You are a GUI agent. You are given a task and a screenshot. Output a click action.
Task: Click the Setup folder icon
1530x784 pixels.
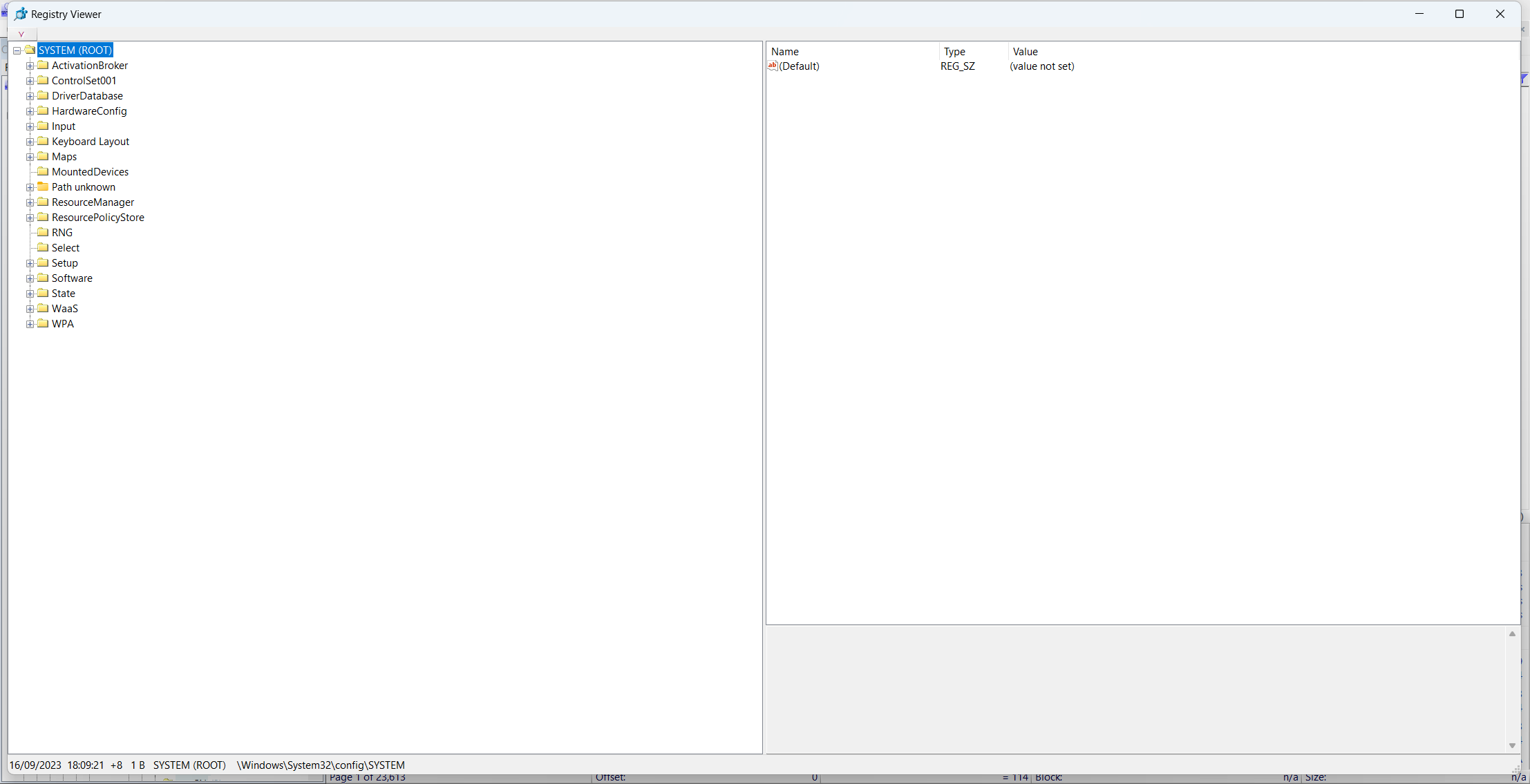click(x=43, y=262)
